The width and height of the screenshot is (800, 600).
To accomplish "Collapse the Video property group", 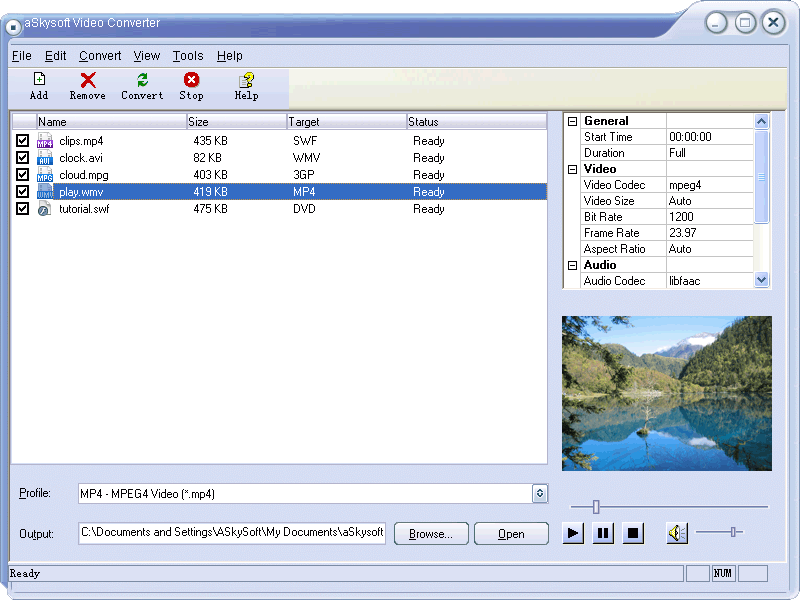I will tap(572, 169).
